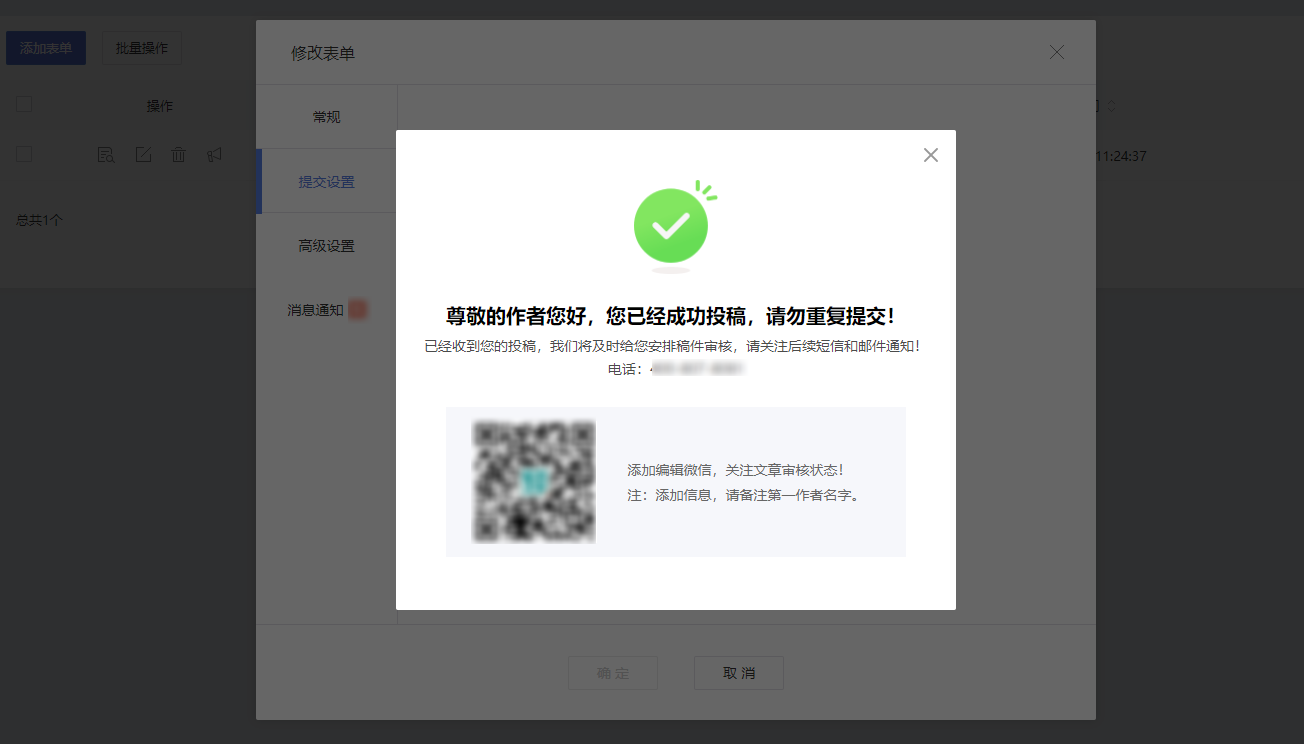Open the 批量操作 button
The height and width of the screenshot is (744, 1304).
click(142, 48)
